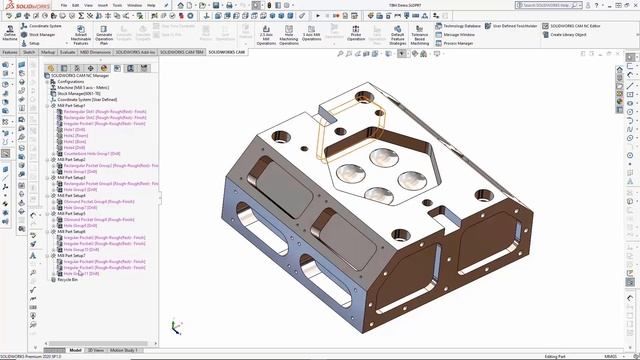Click the Search SOLIDWORKS Help field
Viewport: 640px width, 360px height.
click(547, 5)
